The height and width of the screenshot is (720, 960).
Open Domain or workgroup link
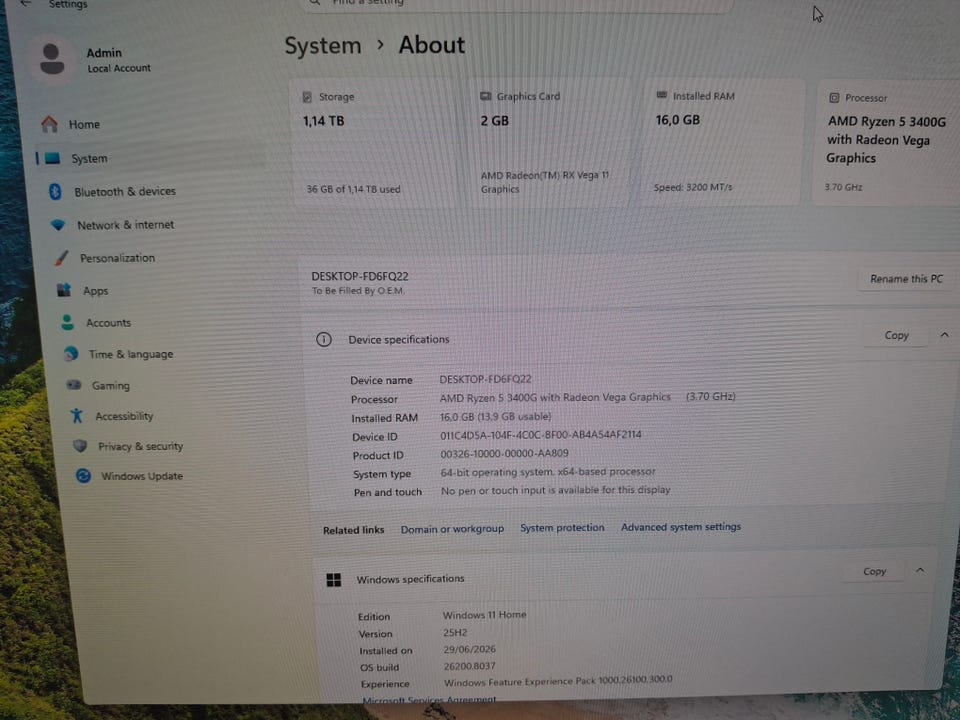click(452, 529)
